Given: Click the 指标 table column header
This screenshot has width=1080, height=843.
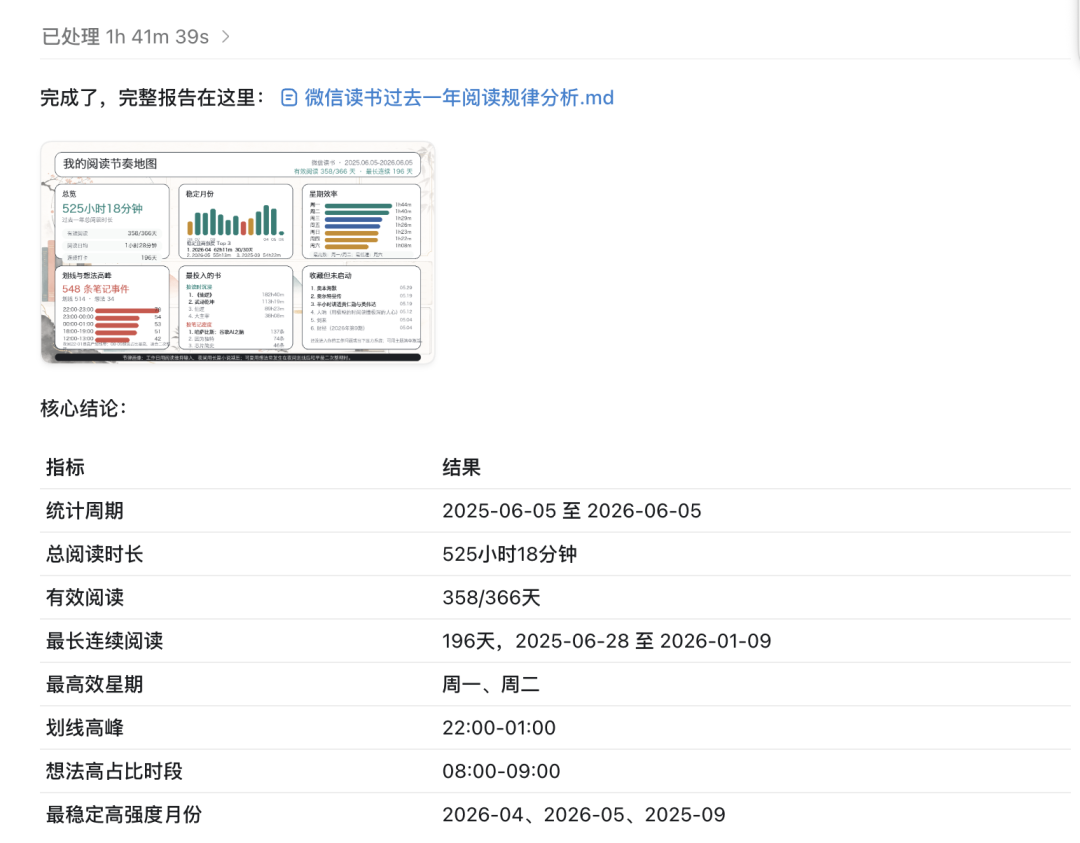Looking at the screenshot, I should click(x=65, y=468).
